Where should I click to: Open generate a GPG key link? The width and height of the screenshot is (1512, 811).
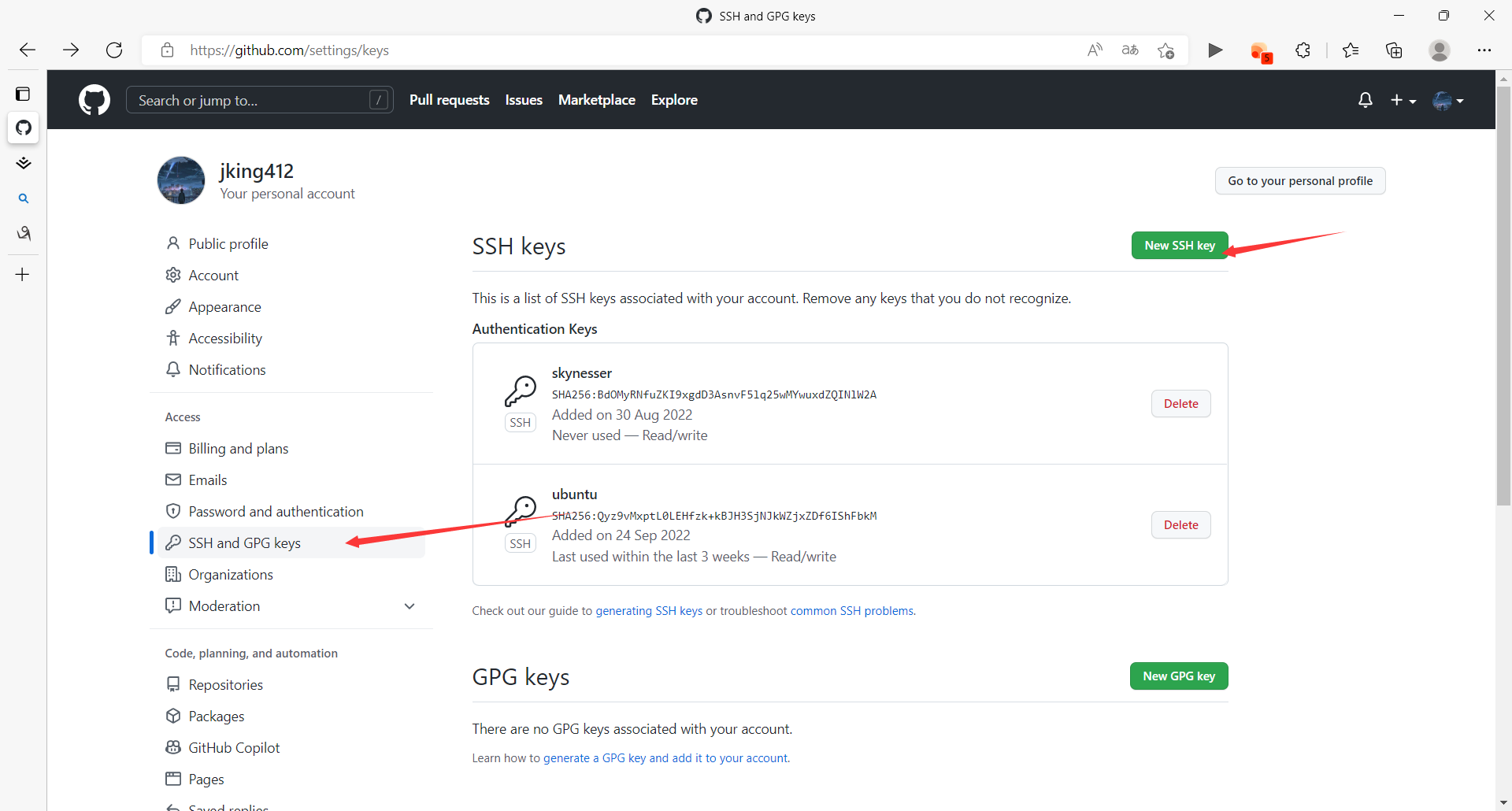[665, 758]
